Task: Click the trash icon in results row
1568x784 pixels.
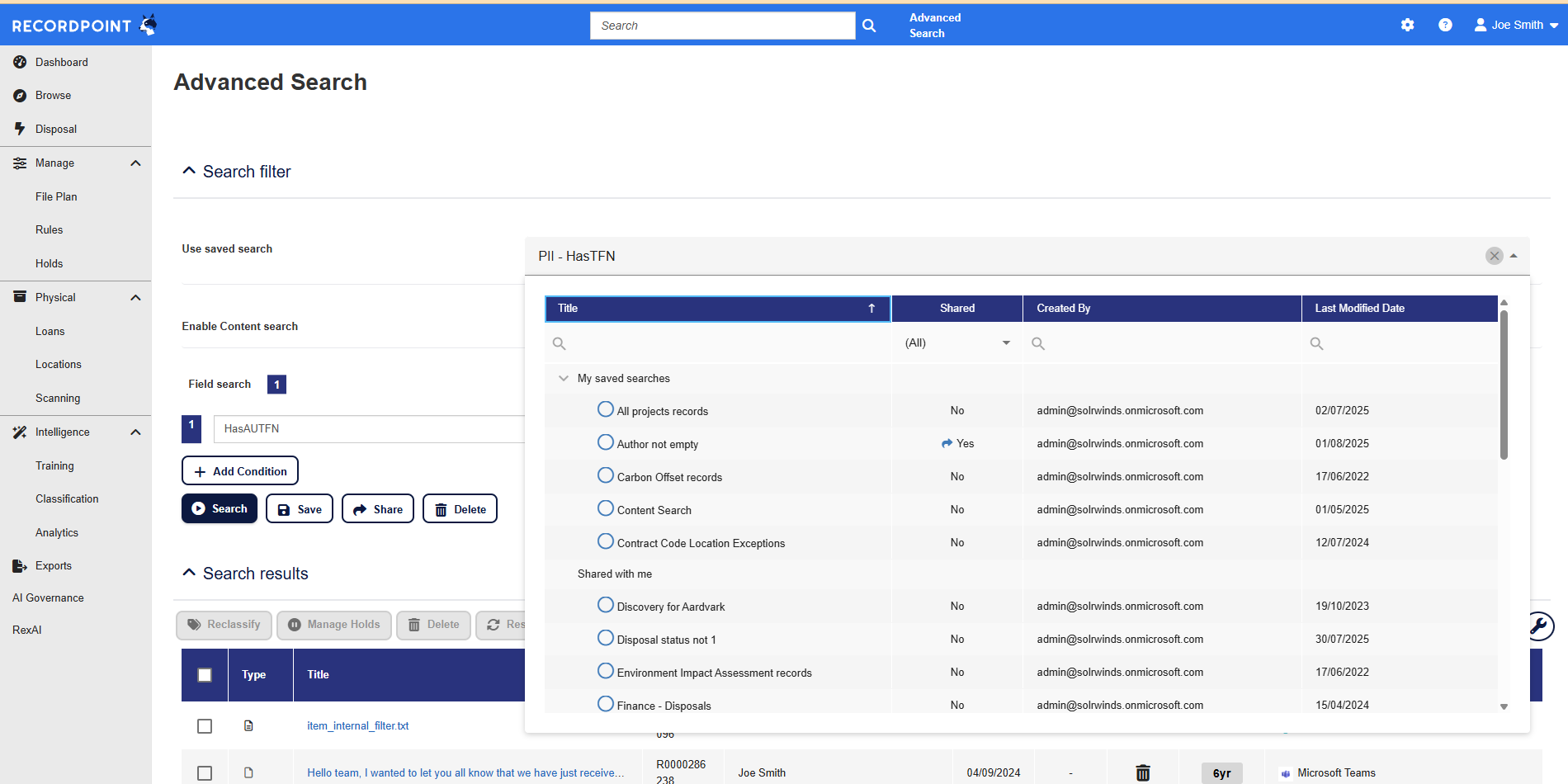Action: (x=1142, y=772)
